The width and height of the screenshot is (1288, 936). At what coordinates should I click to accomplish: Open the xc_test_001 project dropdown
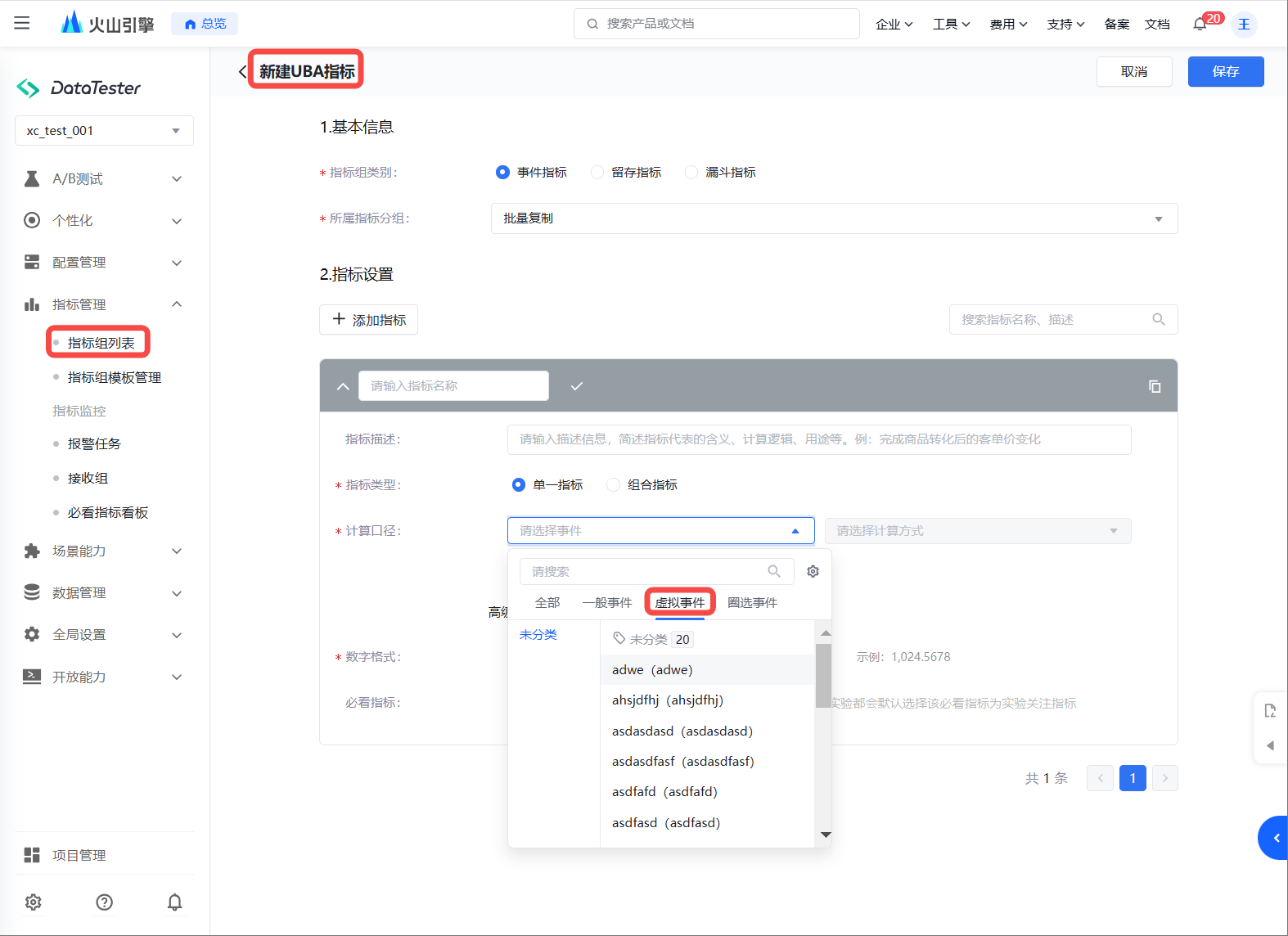[x=104, y=131]
